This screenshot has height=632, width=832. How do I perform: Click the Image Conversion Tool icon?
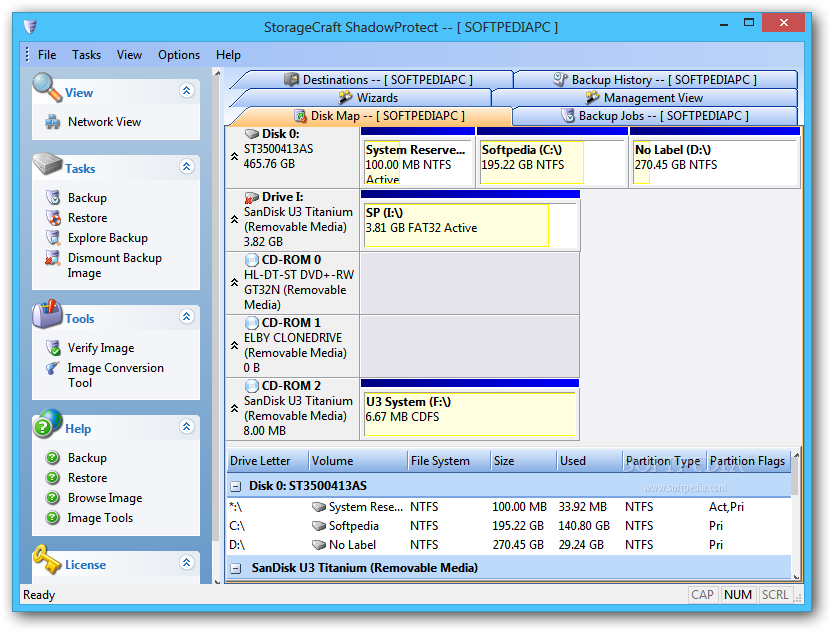pyautogui.click(x=53, y=368)
